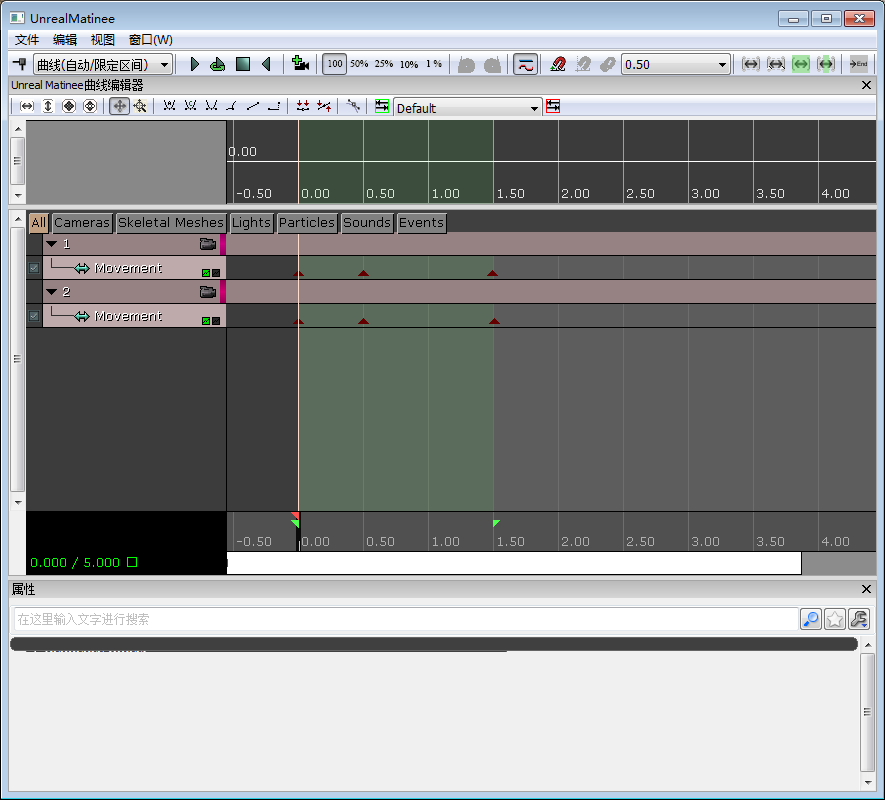
Task: Select the All group tab
Action: point(38,222)
